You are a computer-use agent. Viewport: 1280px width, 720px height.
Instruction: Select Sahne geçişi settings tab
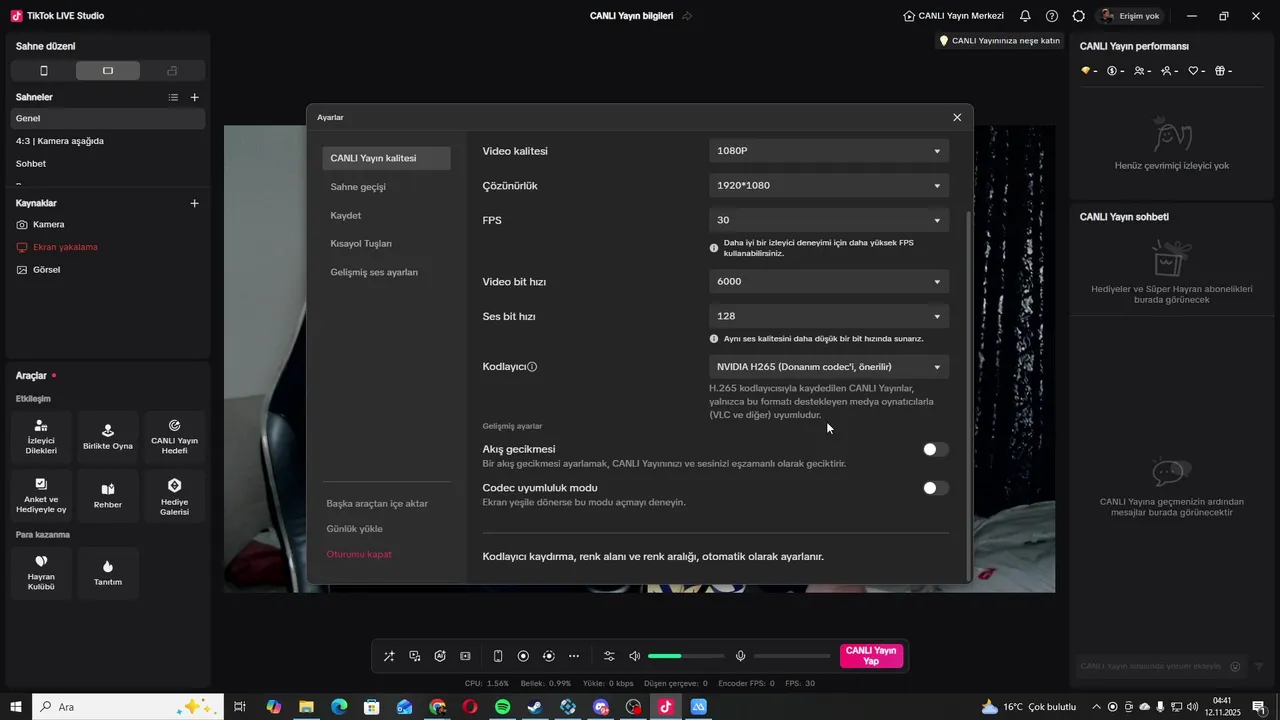tap(358, 187)
